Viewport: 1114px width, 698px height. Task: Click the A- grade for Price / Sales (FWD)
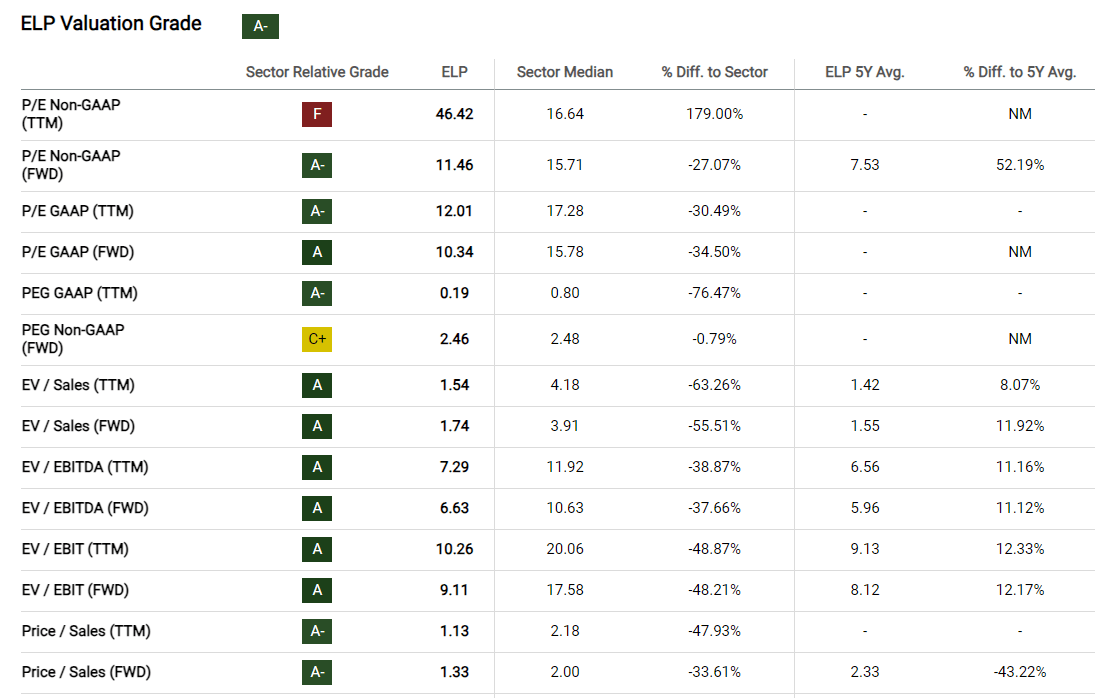317,672
